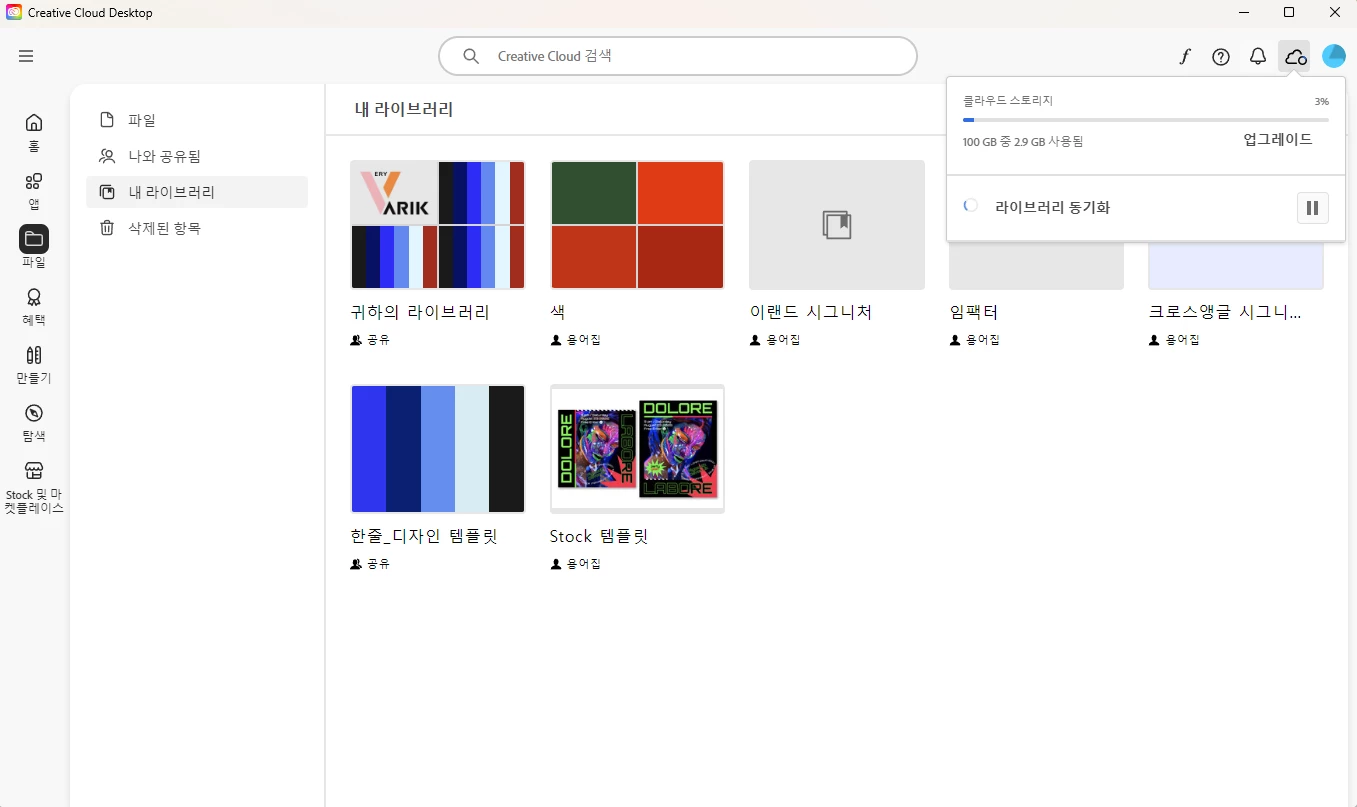Click the 업그레이드 button
Image resolution: width=1357 pixels, height=807 pixels.
(x=1278, y=139)
